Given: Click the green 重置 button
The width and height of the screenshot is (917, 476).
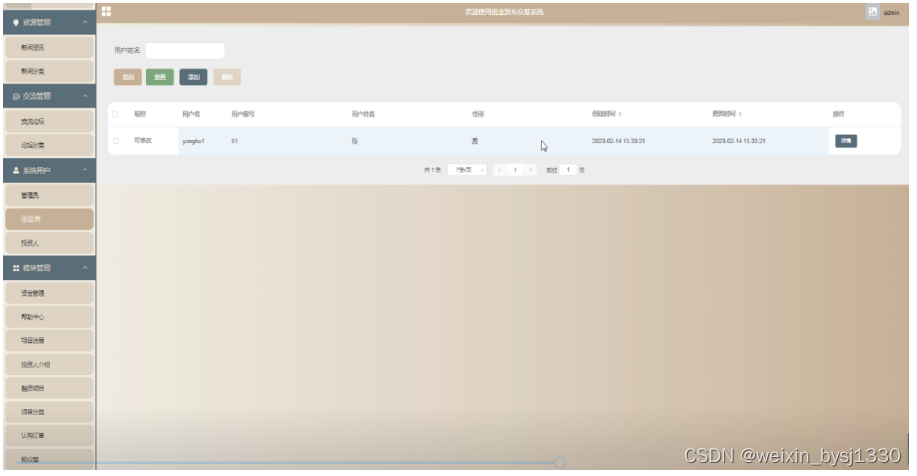Looking at the screenshot, I should pos(160,77).
